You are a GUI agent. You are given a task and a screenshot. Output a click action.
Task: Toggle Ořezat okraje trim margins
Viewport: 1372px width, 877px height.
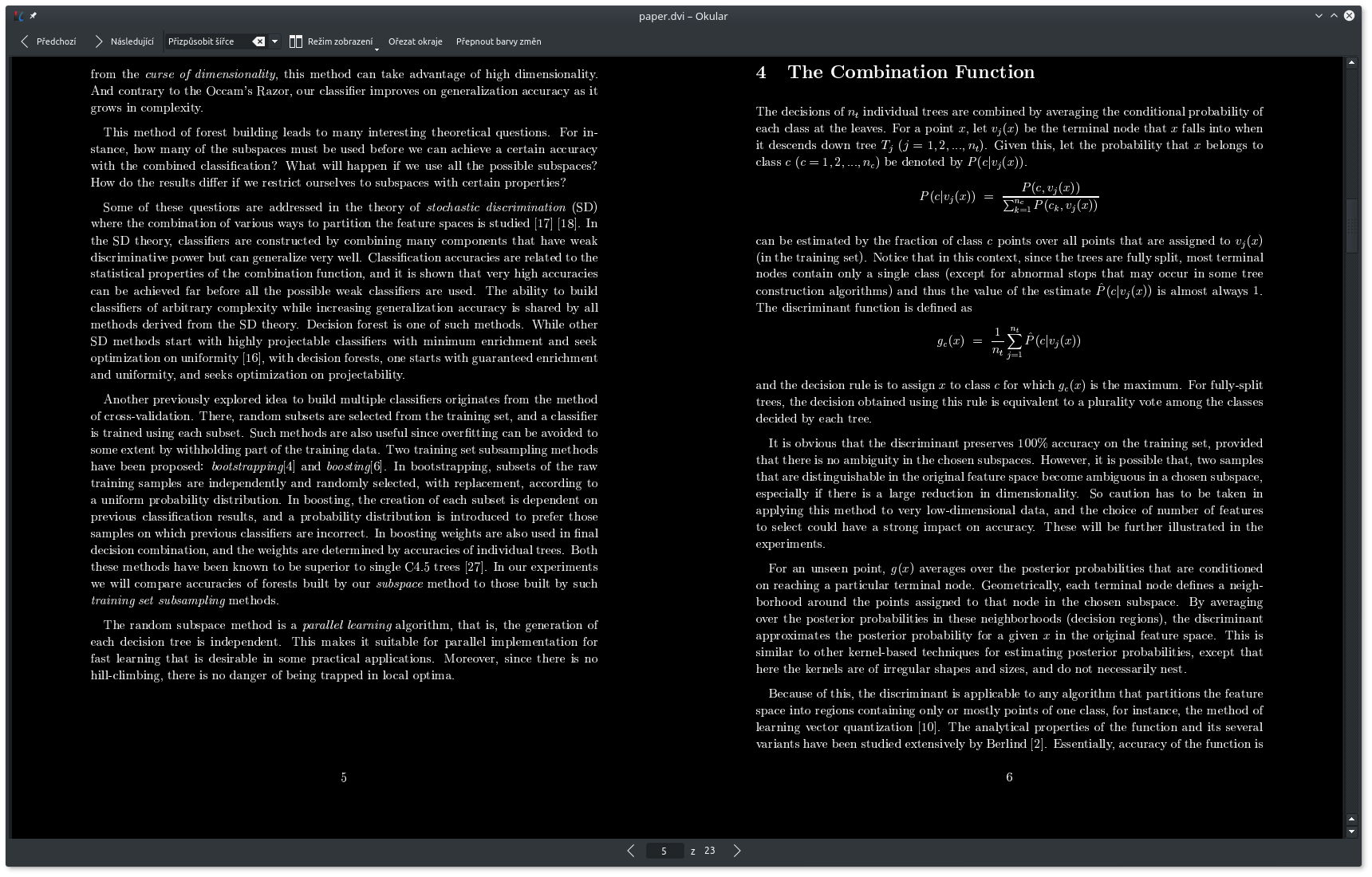pyautogui.click(x=415, y=41)
